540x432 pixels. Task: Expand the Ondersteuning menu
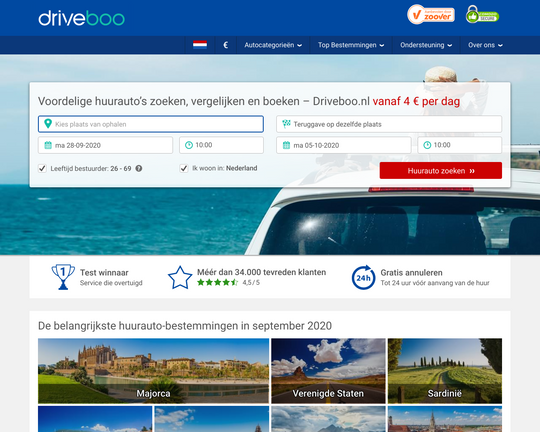coord(426,45)
